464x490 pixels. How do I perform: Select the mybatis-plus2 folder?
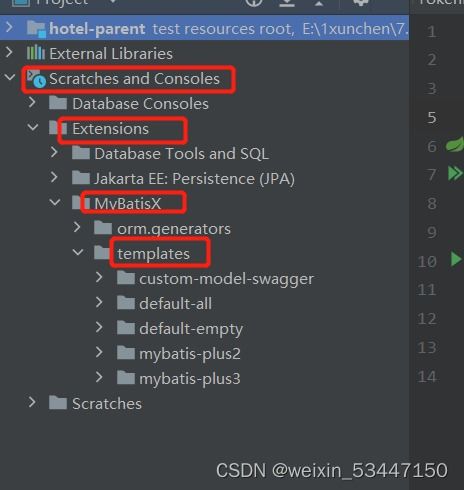[190, 354]
